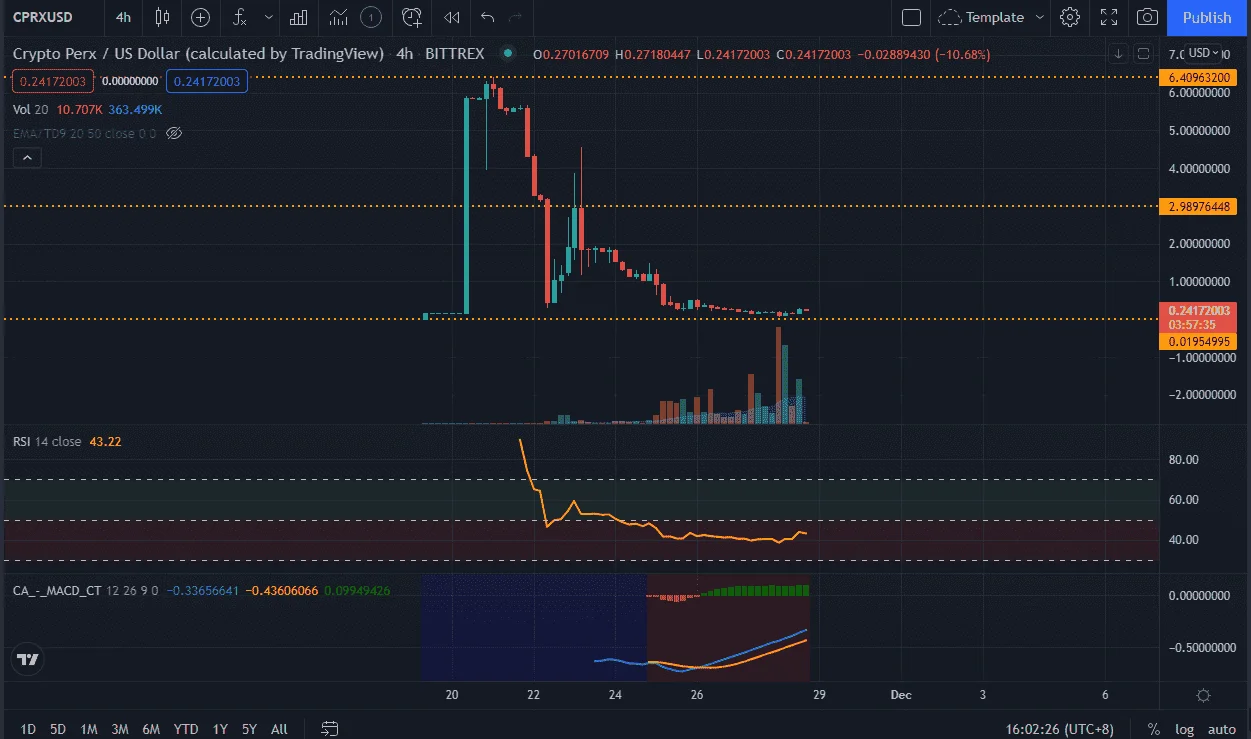Click the Crypto Perx / US Dollar title

coord(198,54)
